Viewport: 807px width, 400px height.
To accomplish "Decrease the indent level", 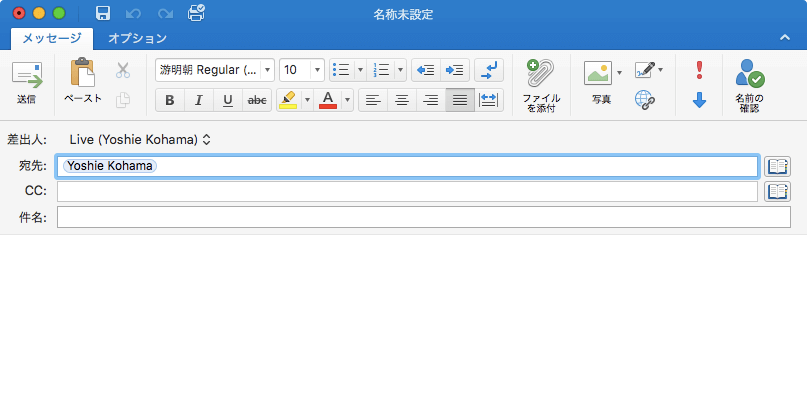I will click(426, 69).
